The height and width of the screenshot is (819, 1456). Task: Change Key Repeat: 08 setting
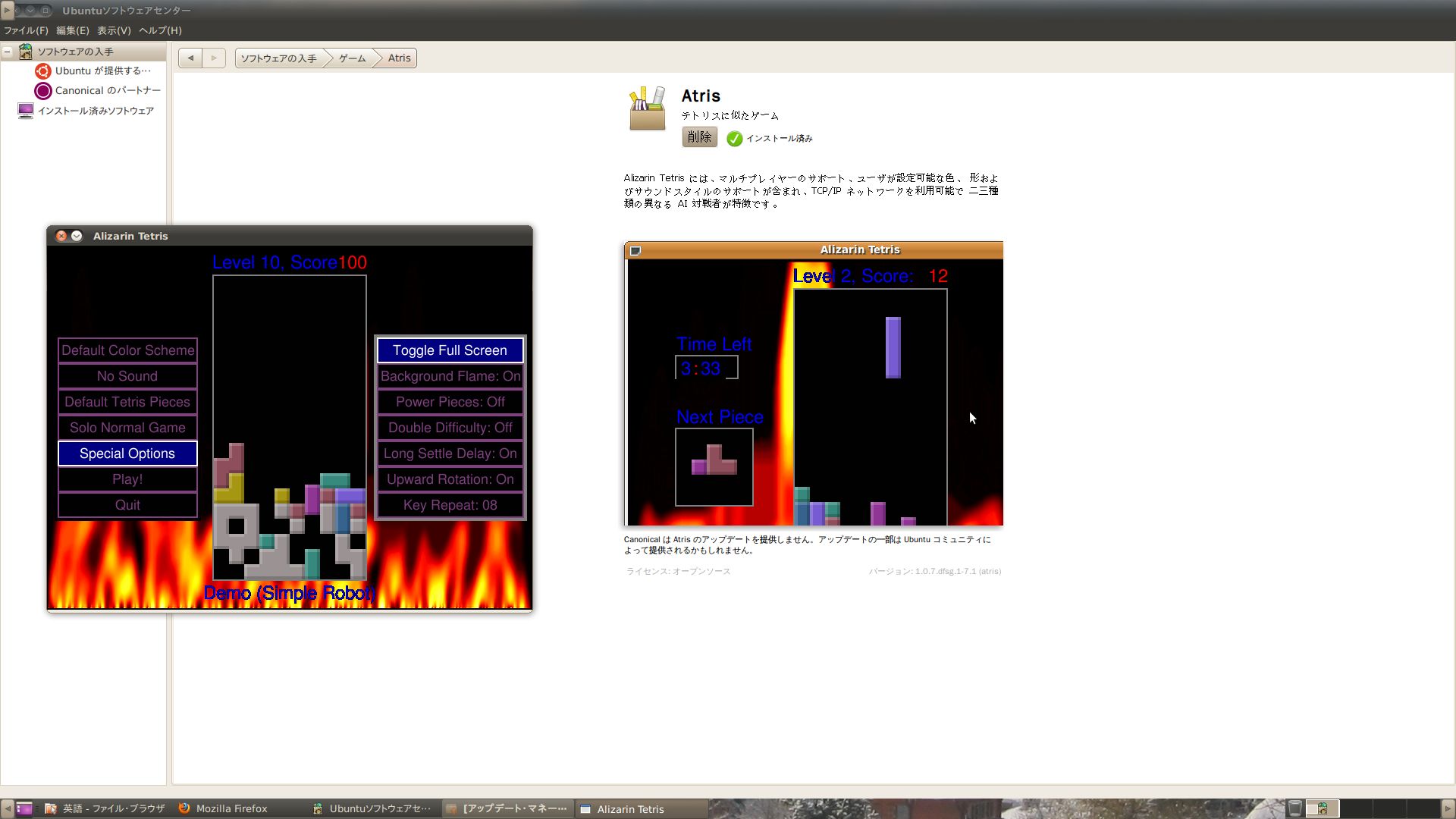pos(450,505)
